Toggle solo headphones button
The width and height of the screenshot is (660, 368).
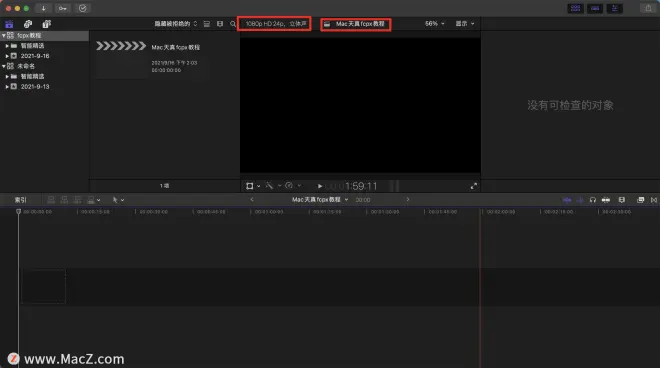[593, 200]
